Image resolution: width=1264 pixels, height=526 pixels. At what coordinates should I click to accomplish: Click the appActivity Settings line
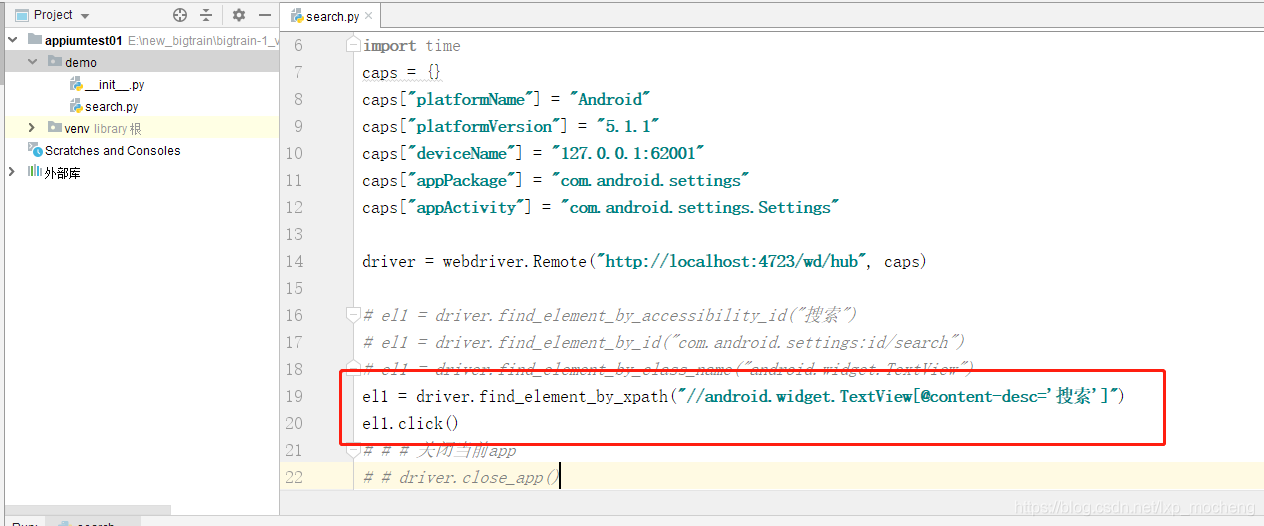coord(601,208)
